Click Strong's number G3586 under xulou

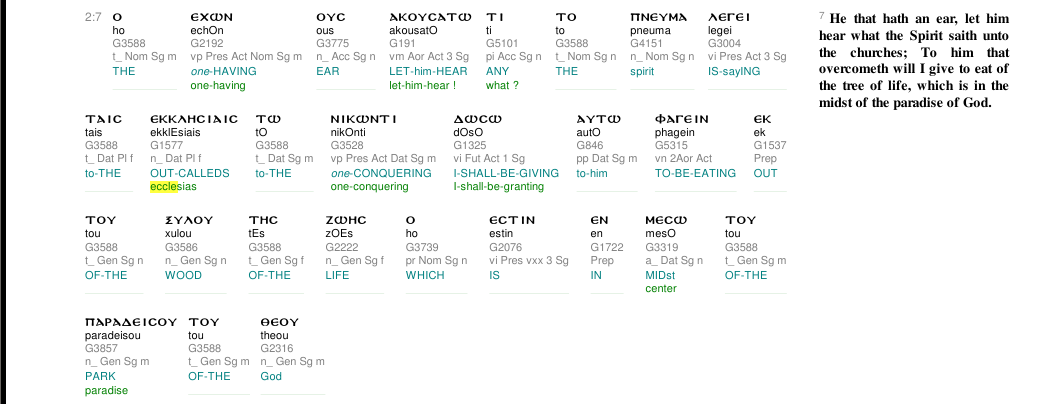(x=177, y=247)
